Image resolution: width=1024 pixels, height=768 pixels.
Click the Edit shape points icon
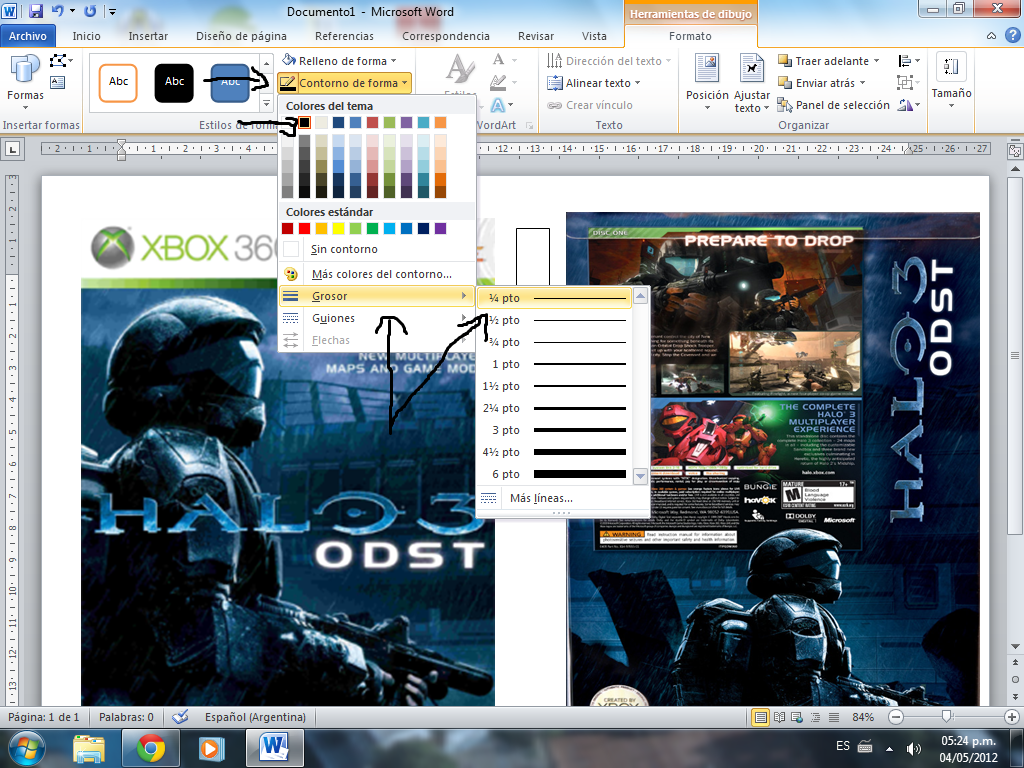point(60,61)
